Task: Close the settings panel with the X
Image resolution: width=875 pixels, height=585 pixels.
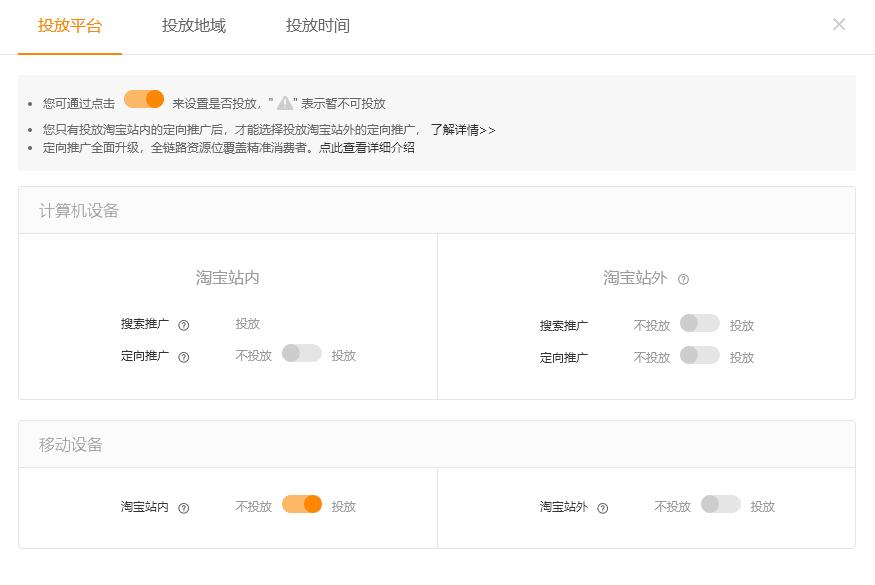Action: coord(839,25)
